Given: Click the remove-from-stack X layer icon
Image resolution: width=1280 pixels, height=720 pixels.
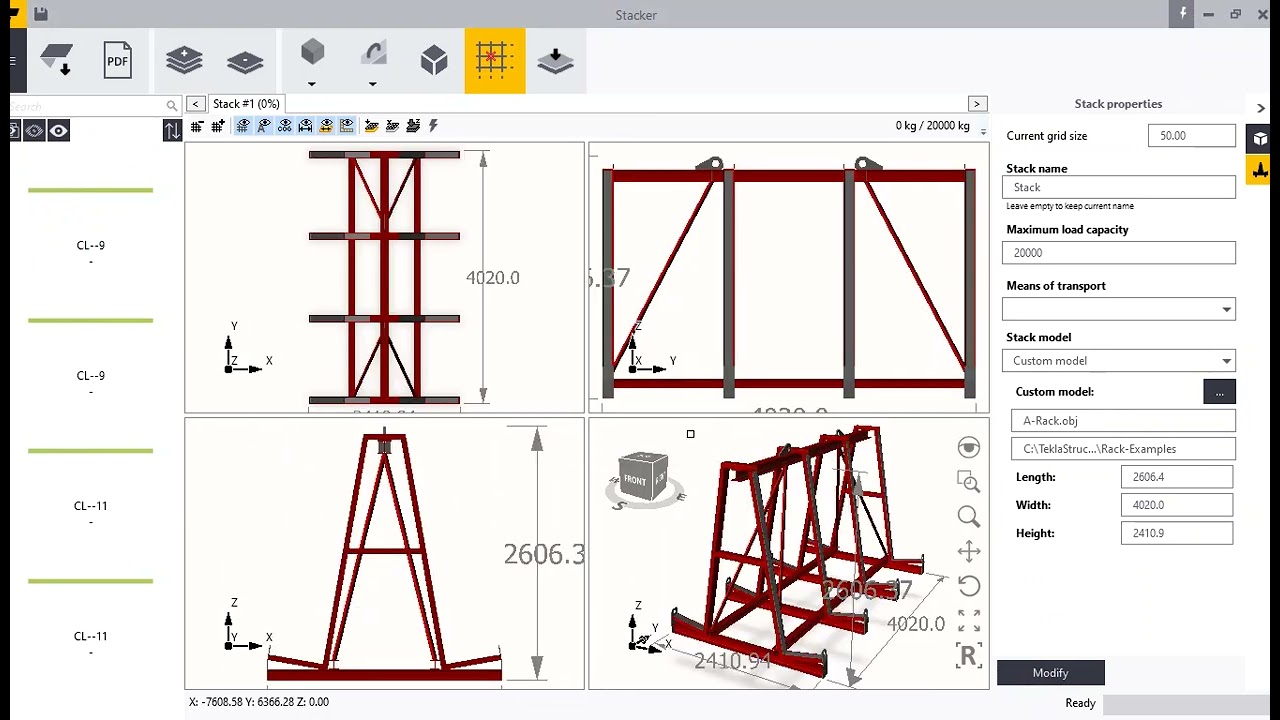Looking at the screenshot, I should (x=393, y=126).
